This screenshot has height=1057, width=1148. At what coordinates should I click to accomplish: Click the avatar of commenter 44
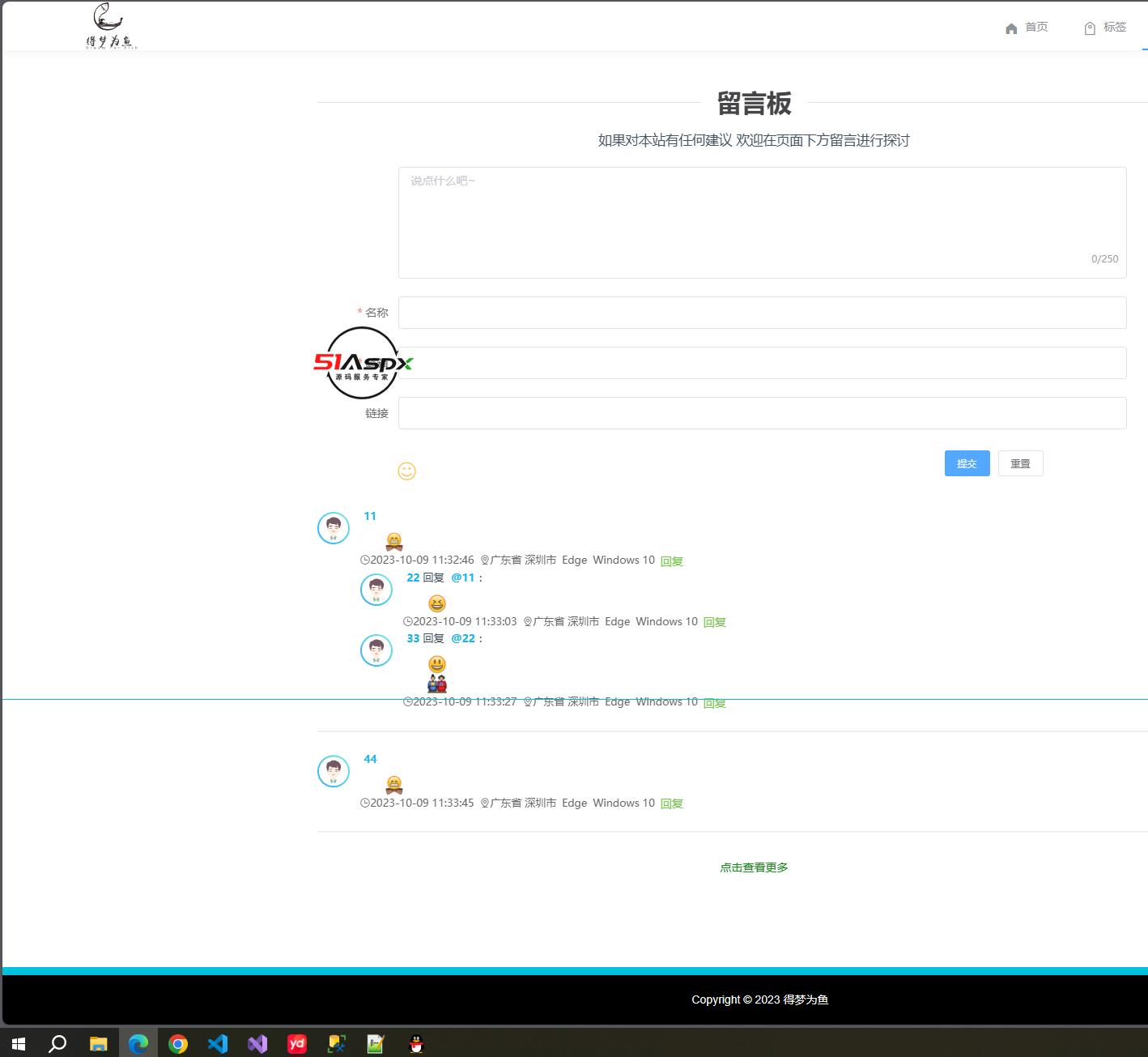pyautogui.click(x=333, y=770)
